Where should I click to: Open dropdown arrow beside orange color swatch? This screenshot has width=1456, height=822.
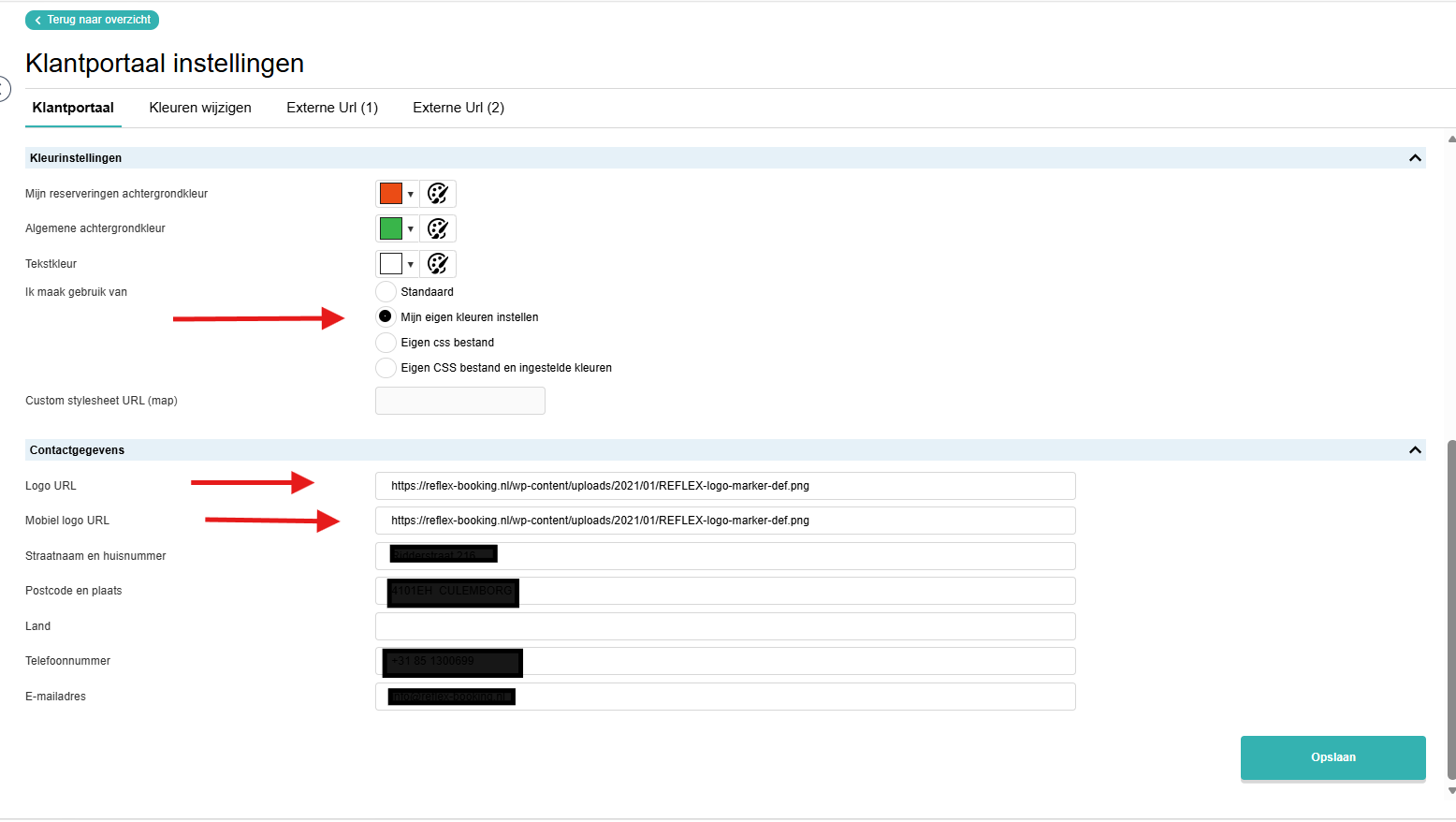pos(411,195)
